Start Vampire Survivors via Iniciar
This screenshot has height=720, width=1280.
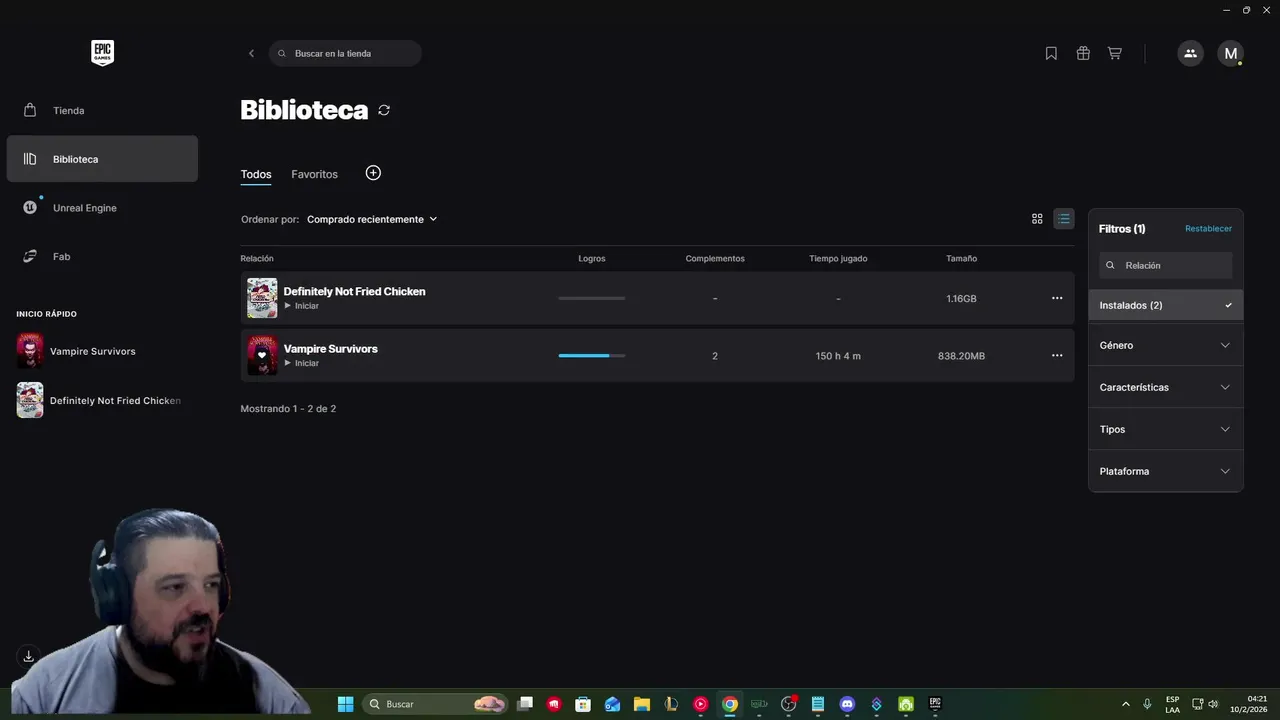tap(302, 363)
